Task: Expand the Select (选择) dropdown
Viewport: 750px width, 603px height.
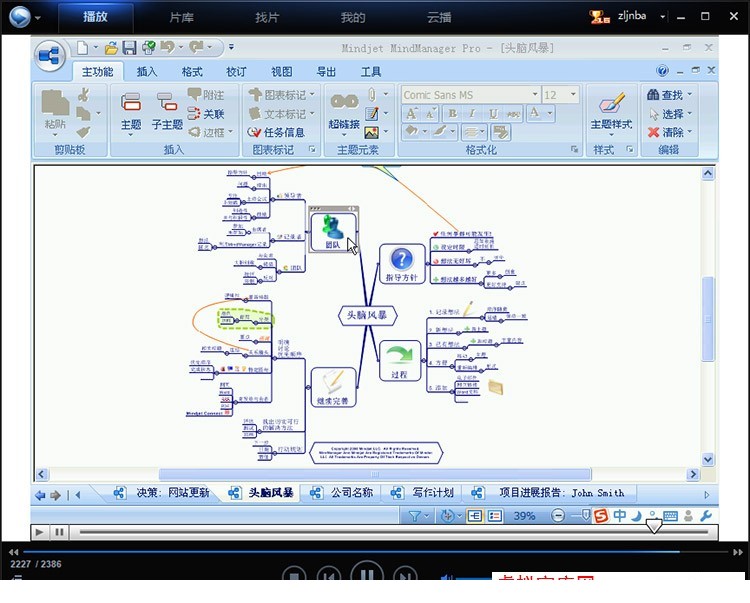Action: (690, 113)
